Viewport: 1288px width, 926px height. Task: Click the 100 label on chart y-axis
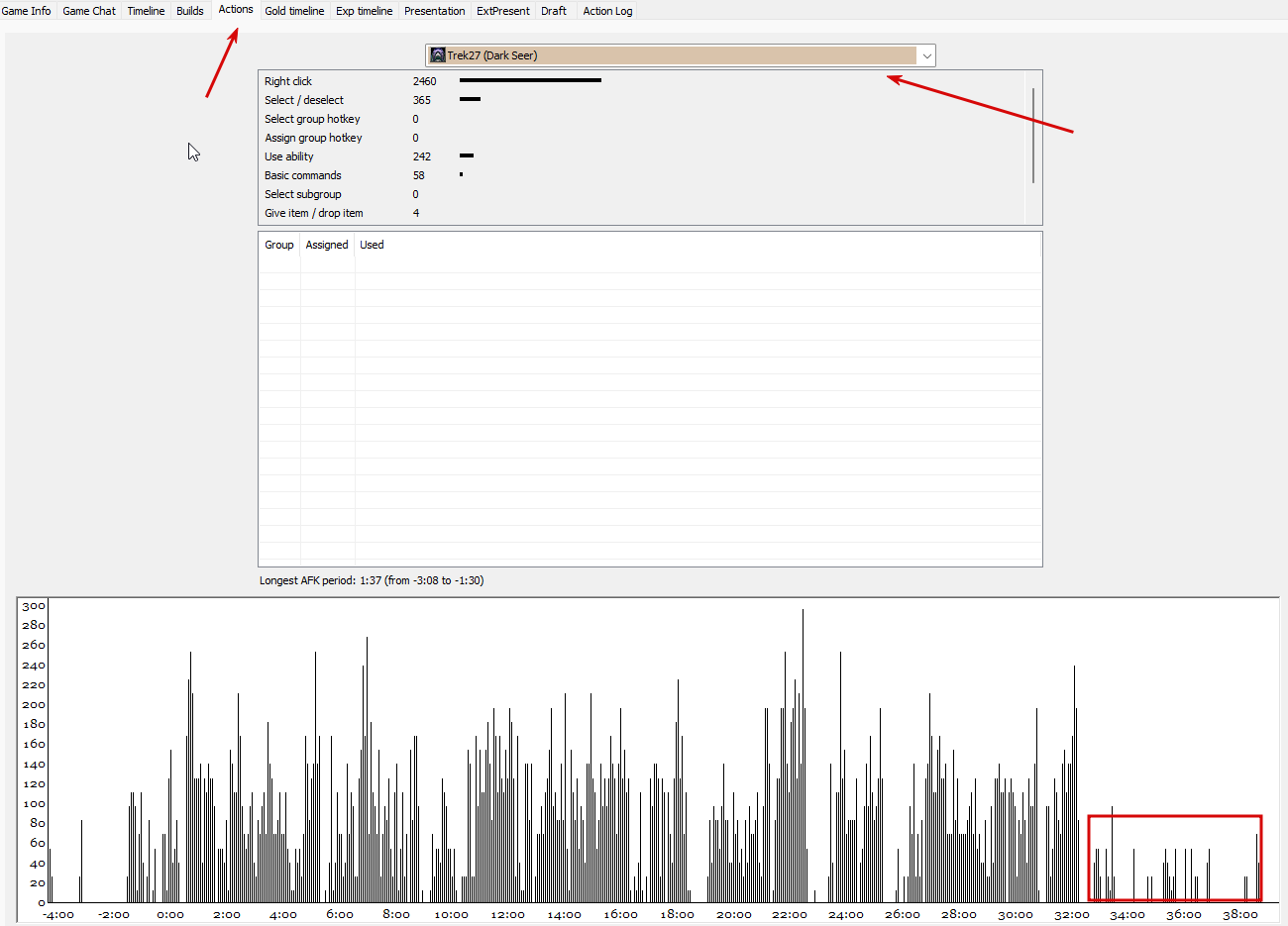pyautogui.click(x=34, y=803)
